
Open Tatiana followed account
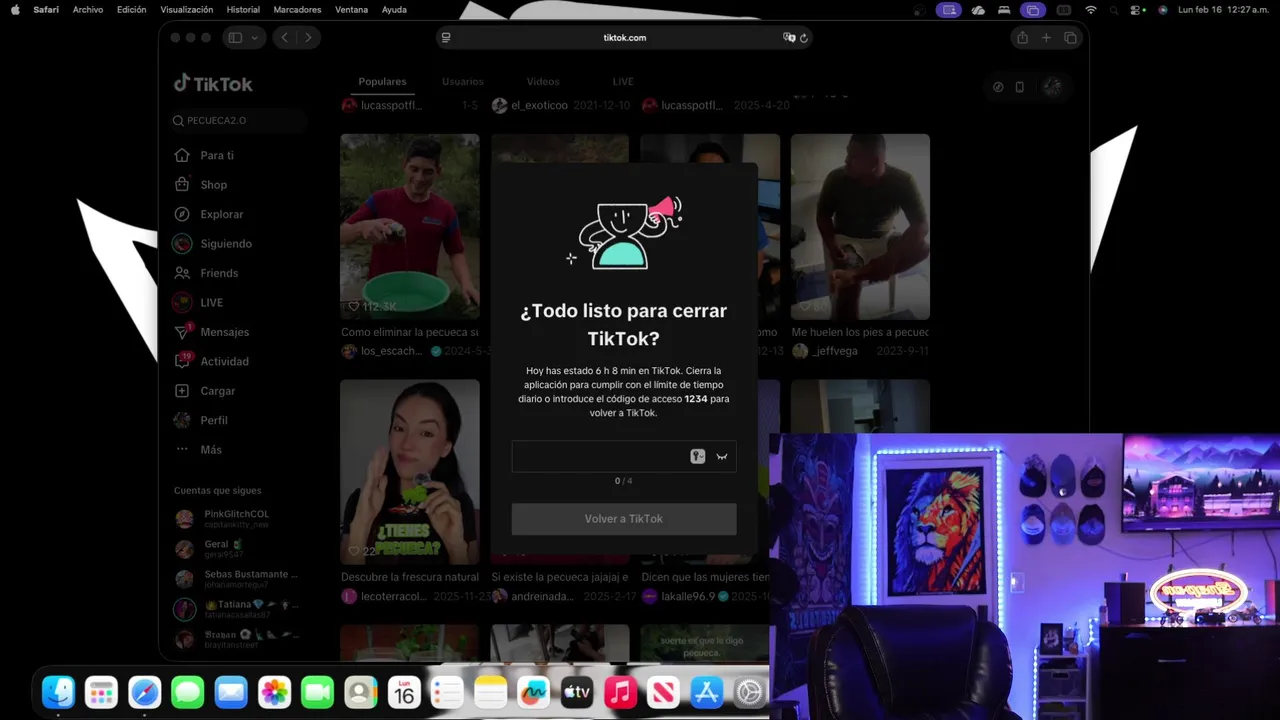236,609
